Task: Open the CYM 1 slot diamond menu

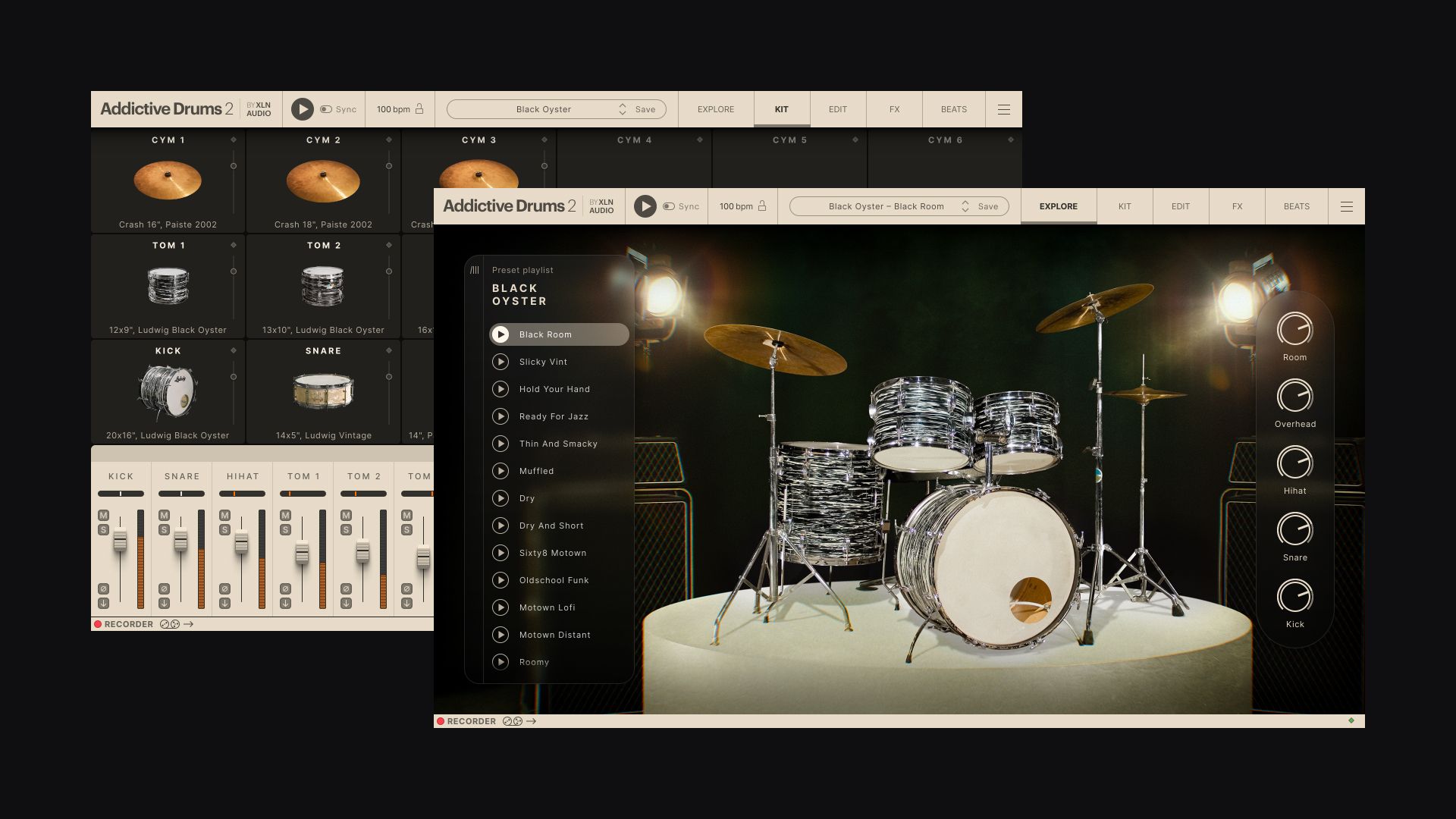Action: tap(234, 140)
